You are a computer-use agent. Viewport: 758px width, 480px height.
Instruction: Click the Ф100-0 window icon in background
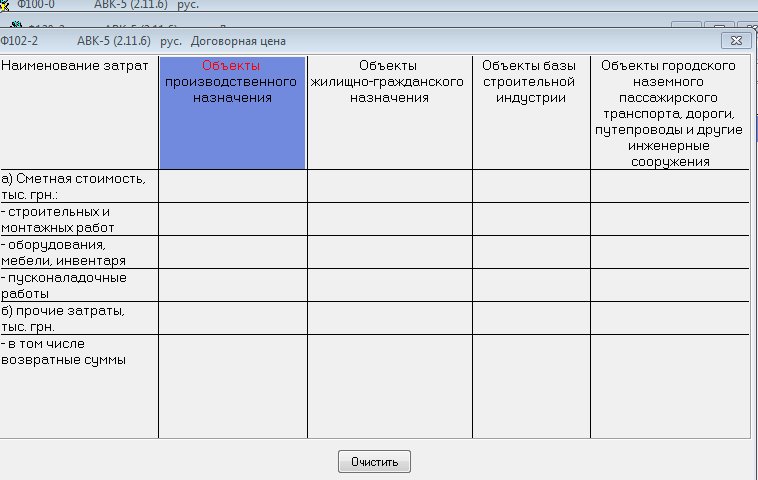tap(8, 5)
